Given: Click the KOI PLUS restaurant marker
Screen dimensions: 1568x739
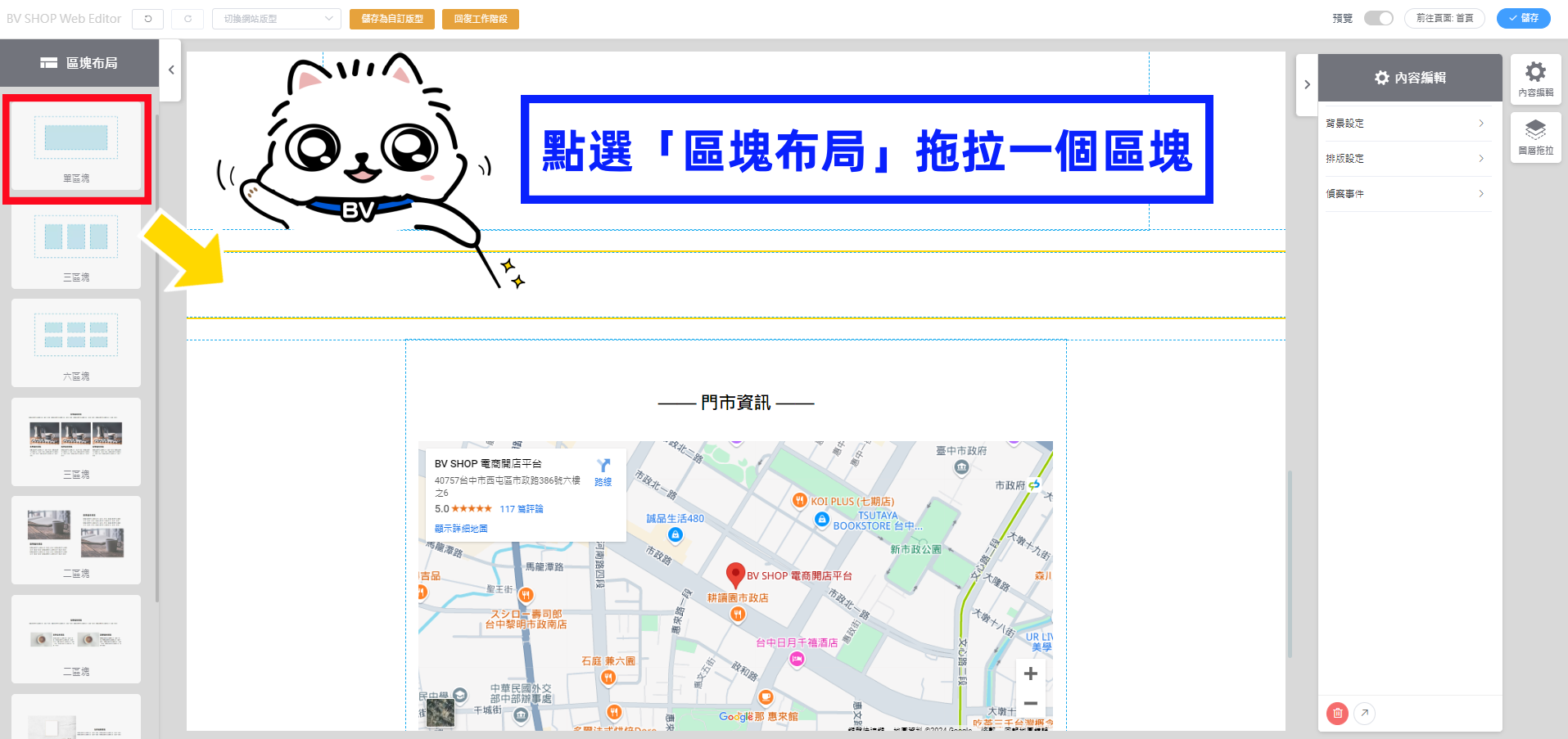Looking at the screenshot, I should [800, 500].
